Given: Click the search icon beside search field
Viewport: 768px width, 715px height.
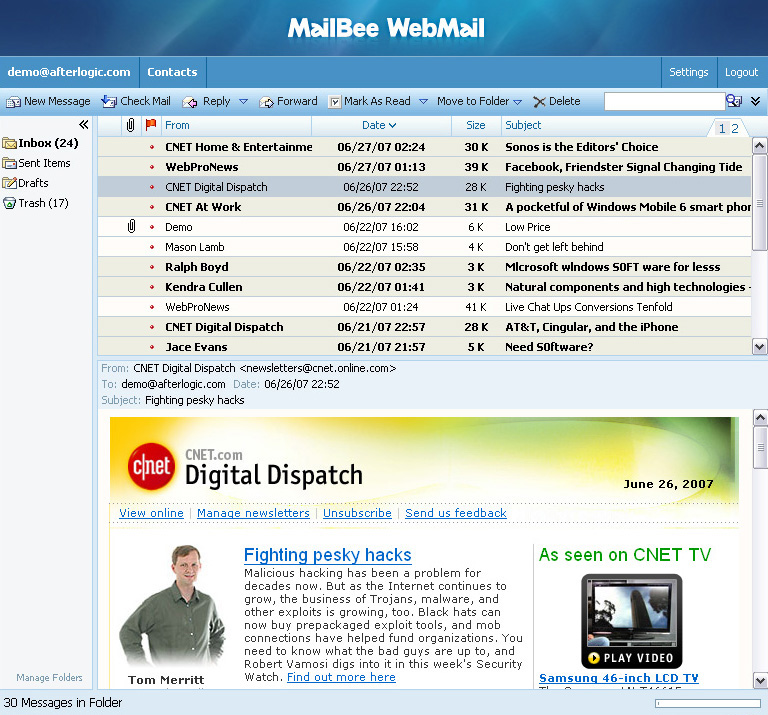Looking at the screenshot, I should click(734, 101).
